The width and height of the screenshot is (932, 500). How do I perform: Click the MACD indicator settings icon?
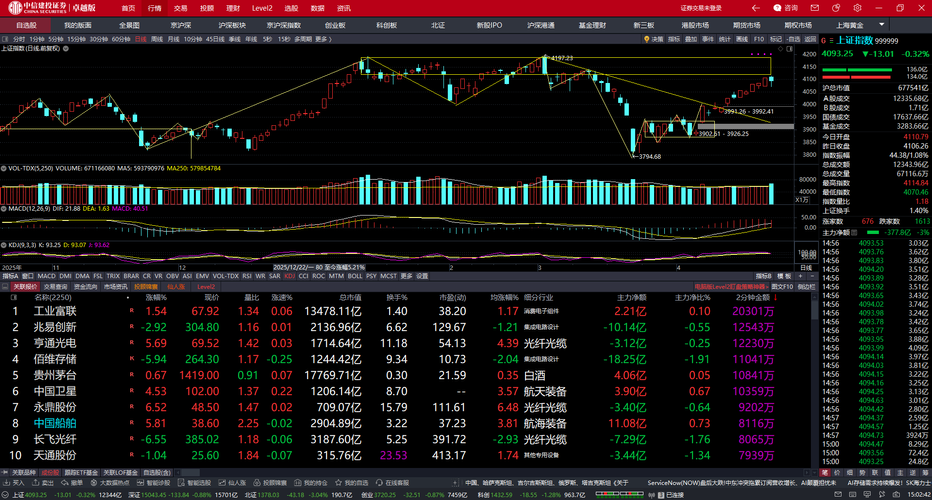4,209
